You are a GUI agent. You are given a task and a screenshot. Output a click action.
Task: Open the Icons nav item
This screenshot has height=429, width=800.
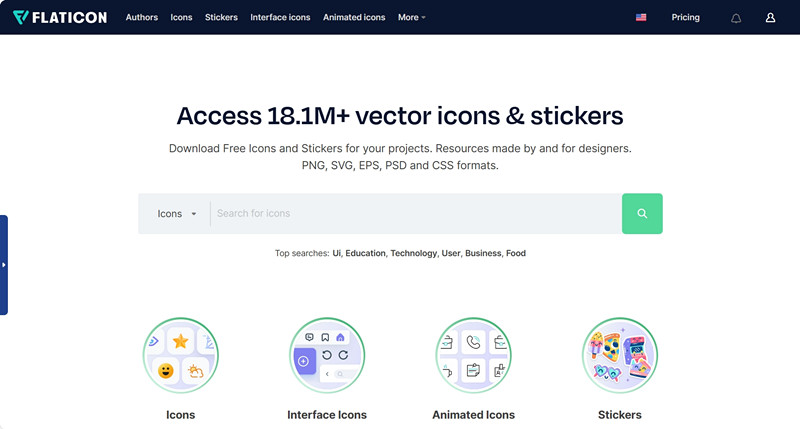tap(181, 17)
